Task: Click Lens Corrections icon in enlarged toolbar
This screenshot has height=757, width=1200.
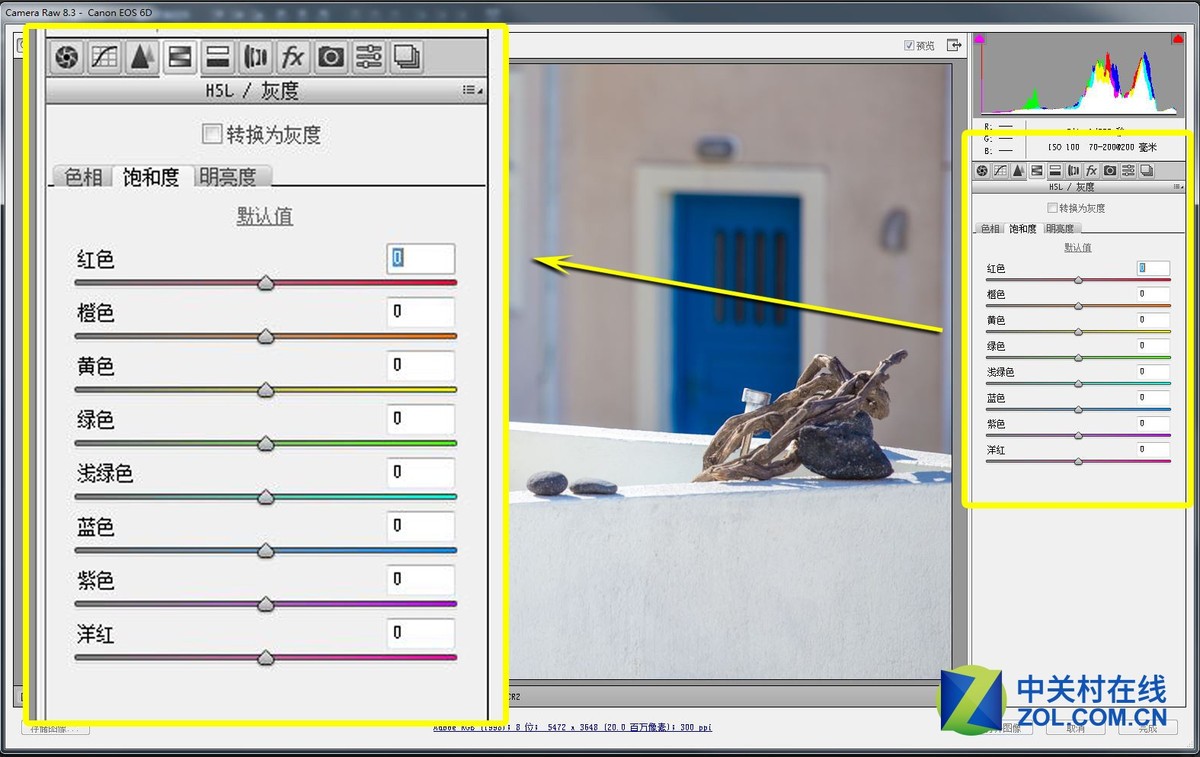Action: [256, 58]
